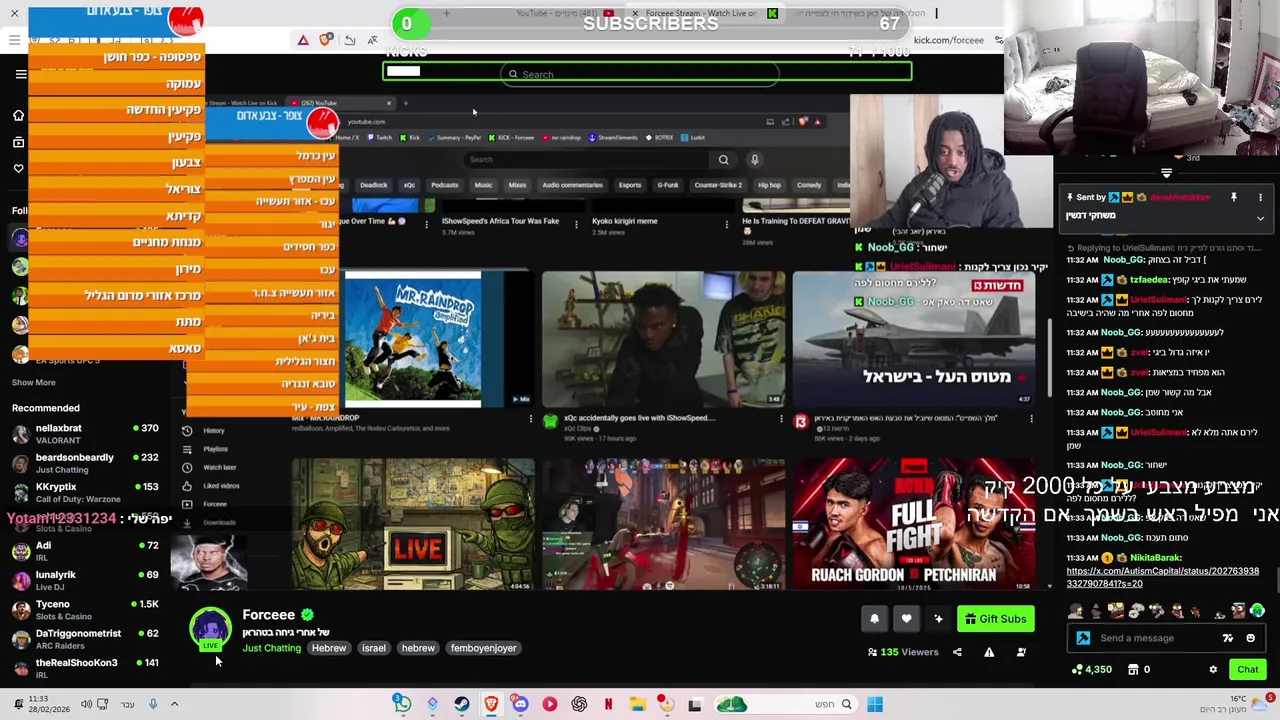Viewport: 1280px width, 720px height.
Task: Click channel points balance 4,350
Action: point(1090,670)
